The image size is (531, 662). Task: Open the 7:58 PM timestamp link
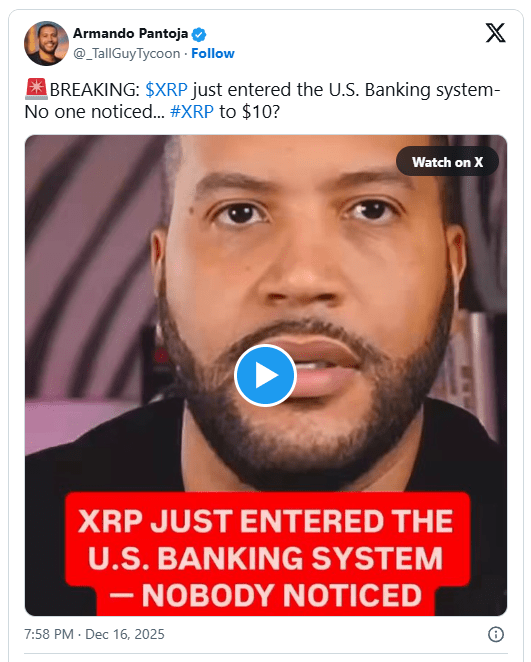click(x=49, y=634)
